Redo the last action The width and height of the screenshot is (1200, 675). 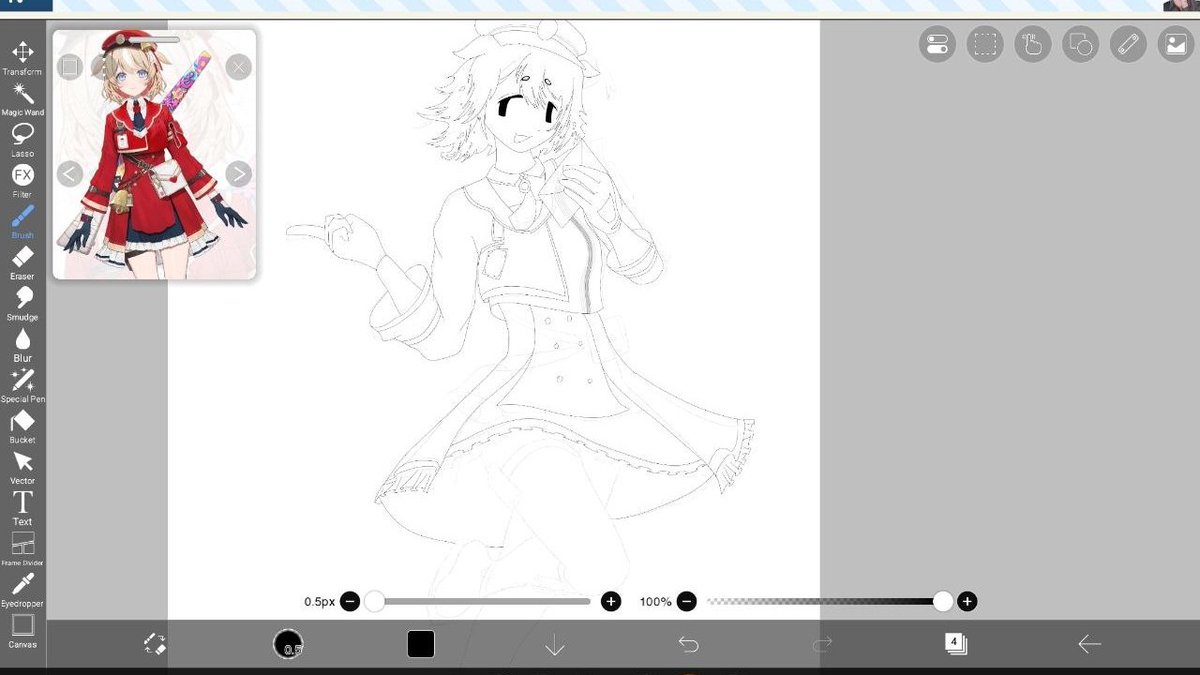tap(822, 644)
